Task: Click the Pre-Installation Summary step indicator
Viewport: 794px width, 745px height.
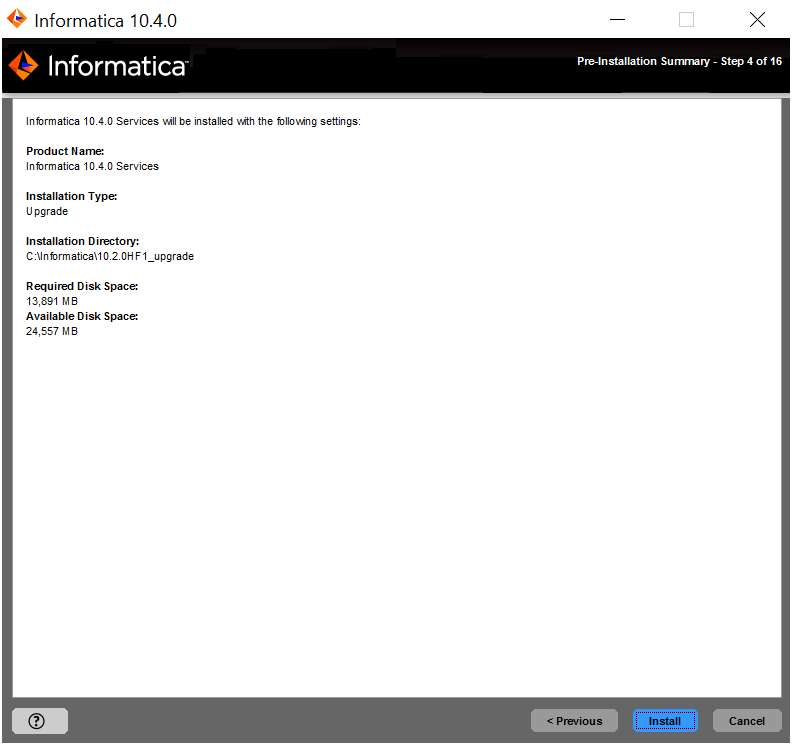Action: click(679, 62)
